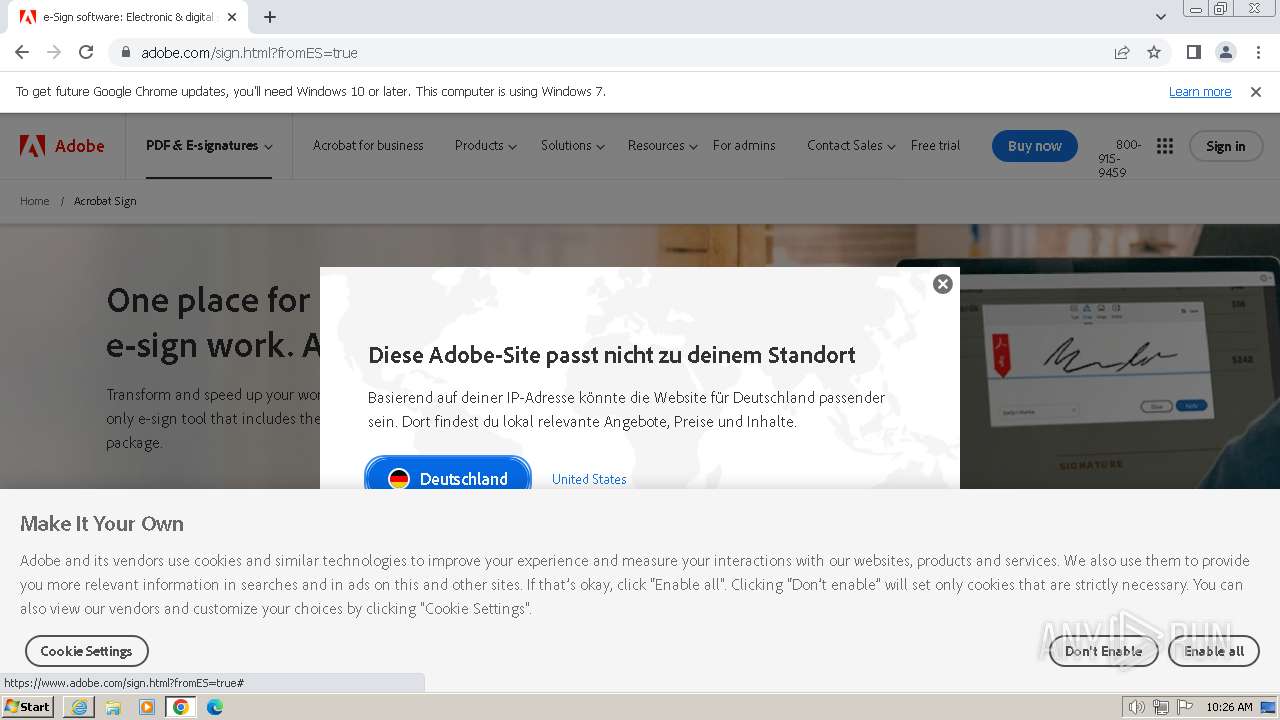Expand the Solutions dropdown
The width and height of the screenshot is (1280, 720).
pos(572,146)
